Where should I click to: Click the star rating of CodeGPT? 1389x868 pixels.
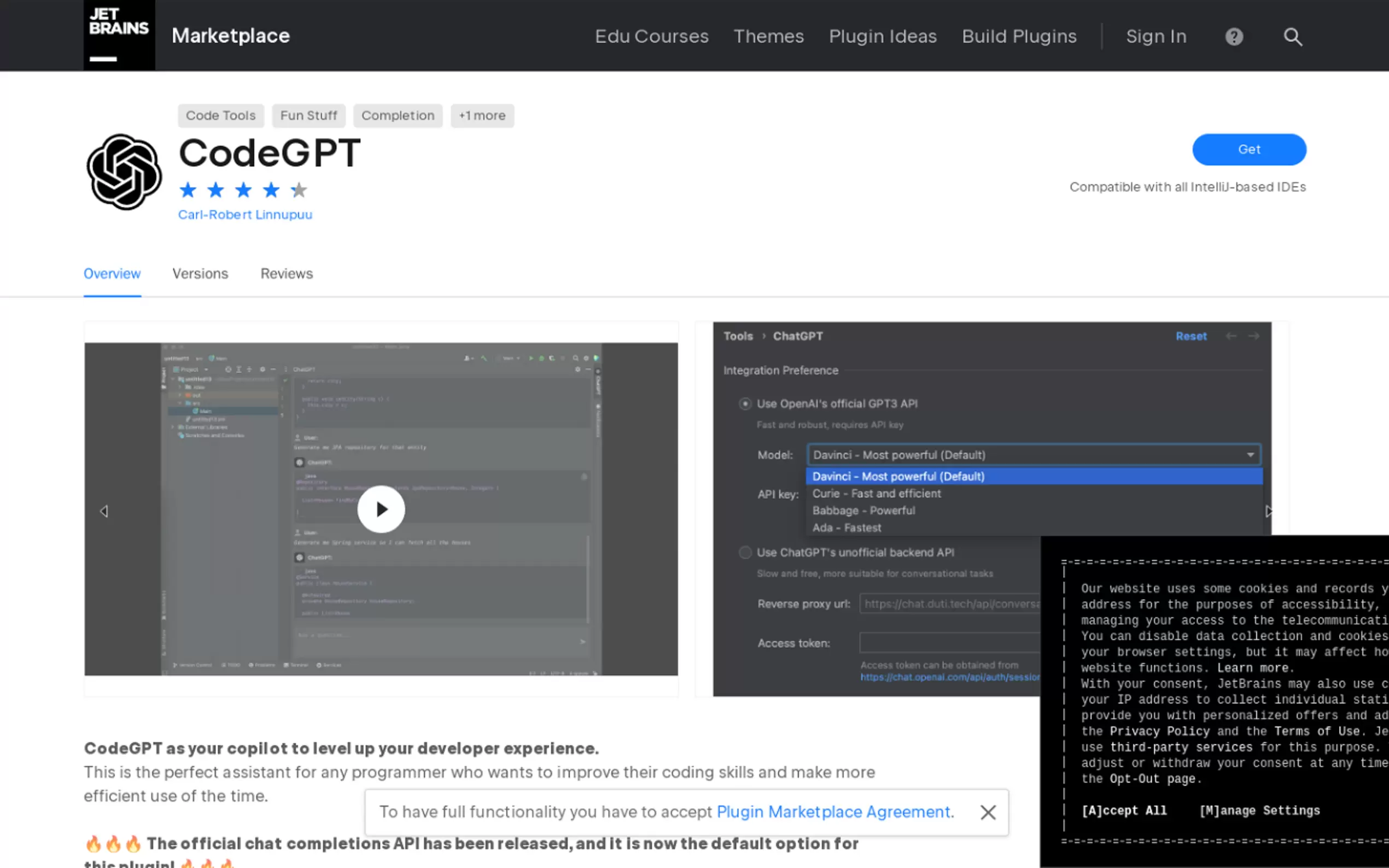point(243,190)
